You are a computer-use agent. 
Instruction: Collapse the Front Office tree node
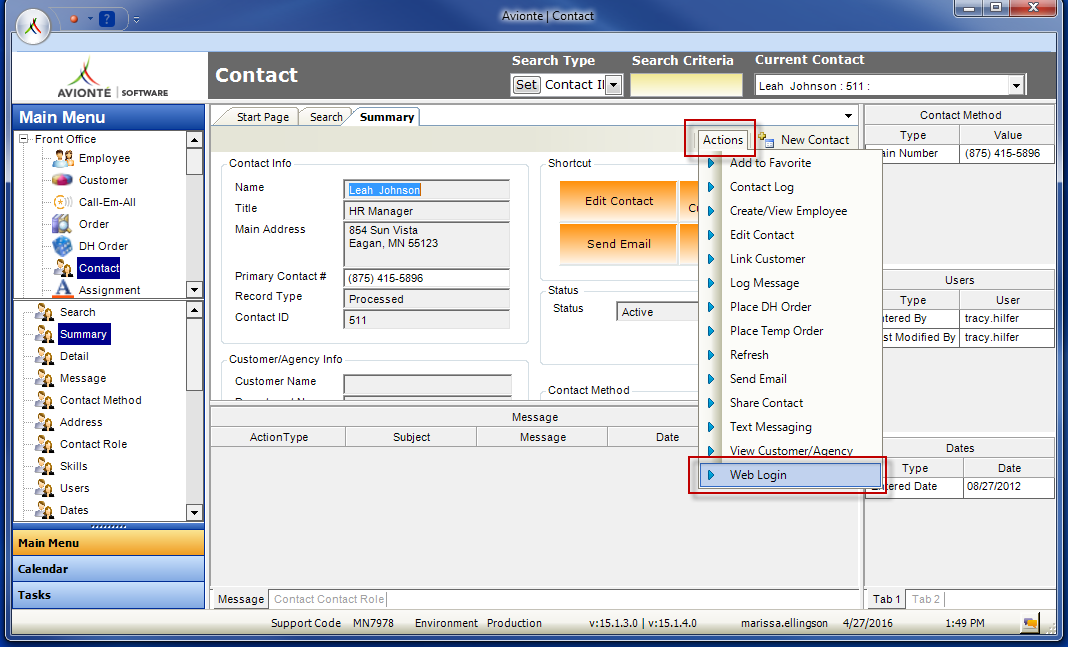[23, 139]
